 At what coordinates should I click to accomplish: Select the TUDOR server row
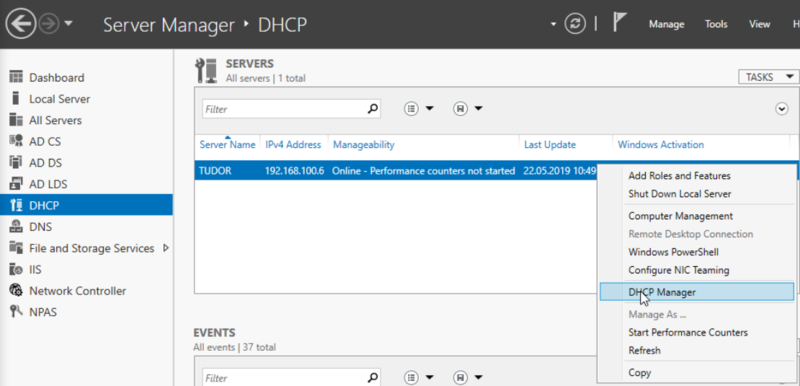pyautogui.click(x=395, y=171)
